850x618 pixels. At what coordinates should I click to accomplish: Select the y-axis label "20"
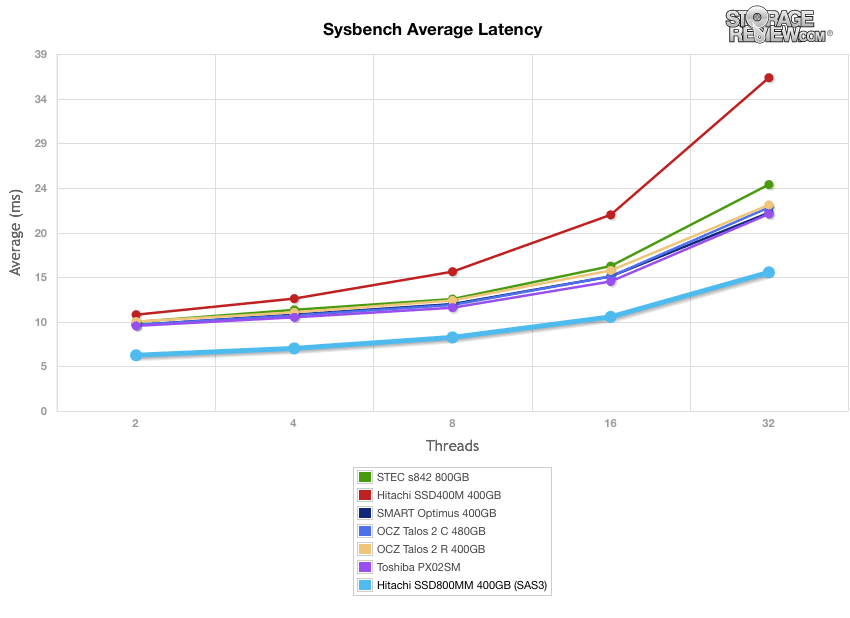pyautogui.click(x=41, y=233)
